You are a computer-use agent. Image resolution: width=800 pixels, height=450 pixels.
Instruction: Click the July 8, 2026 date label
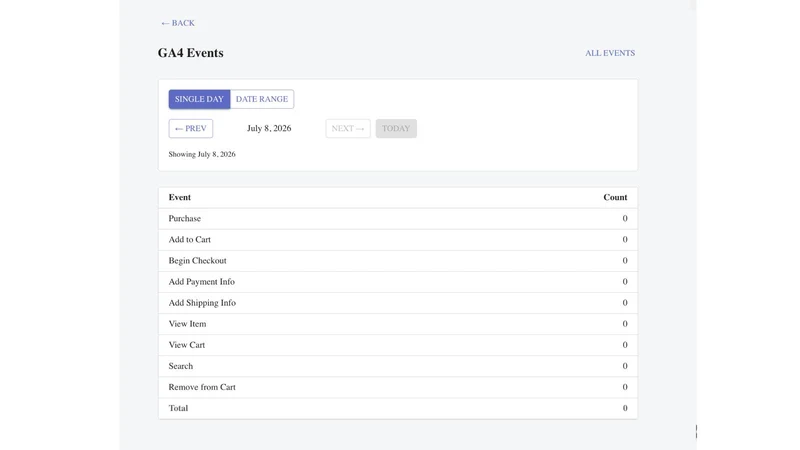[269, 129]
